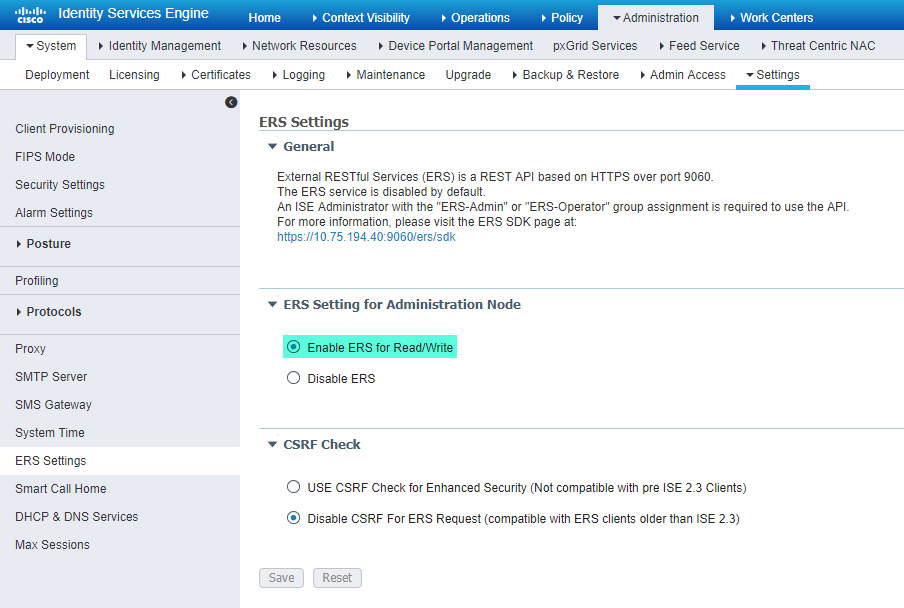
Task: Open the Logging menu
Action: pyautogui.click(x=299, y=75)
